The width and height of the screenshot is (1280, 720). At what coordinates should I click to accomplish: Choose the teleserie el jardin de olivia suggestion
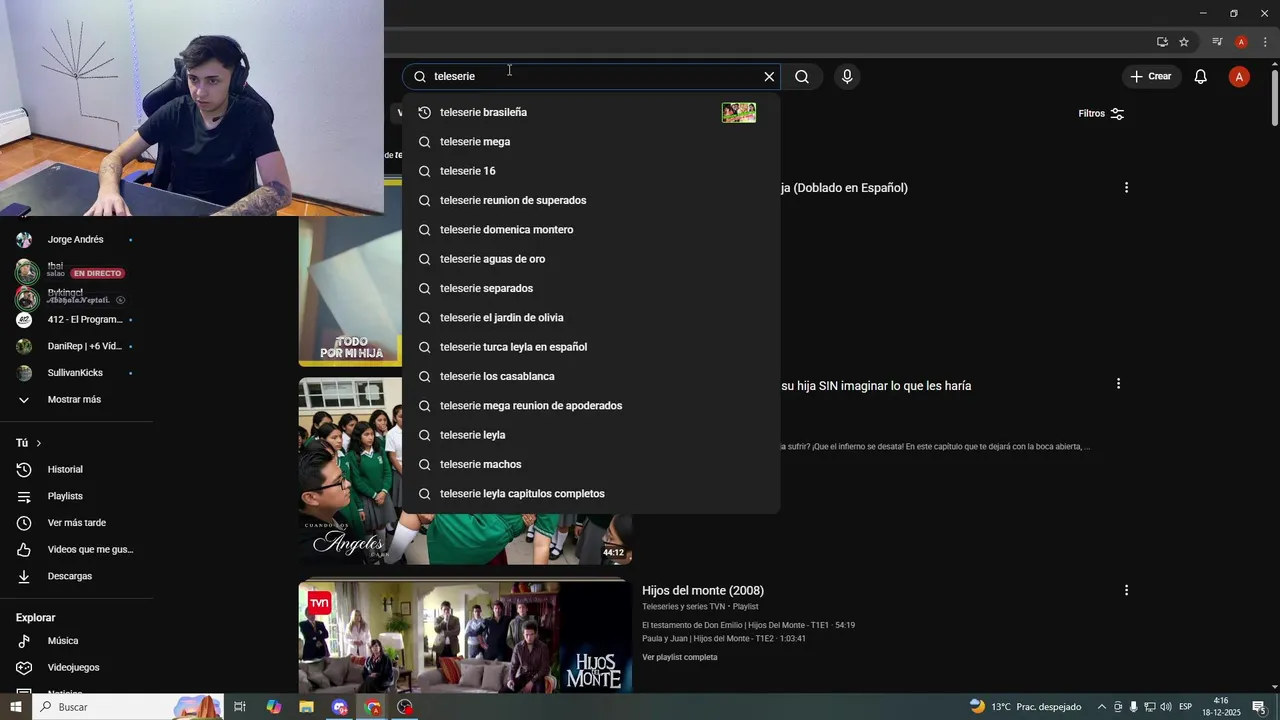coord(591,318)
